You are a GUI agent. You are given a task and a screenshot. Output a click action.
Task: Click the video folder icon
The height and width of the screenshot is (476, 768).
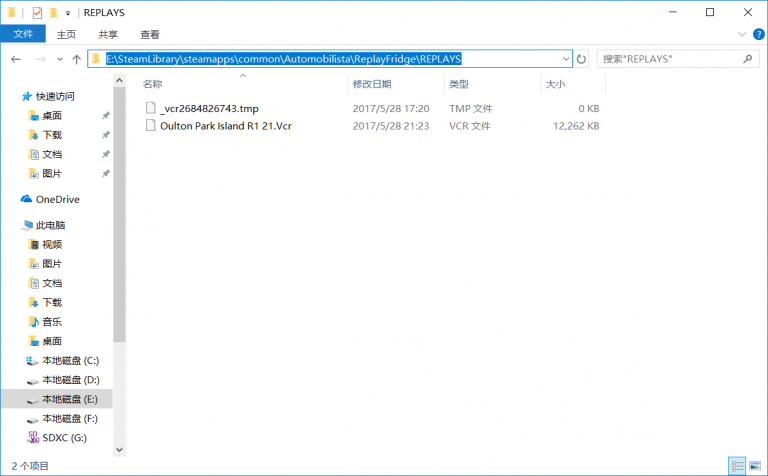click(x=33, y=244)
